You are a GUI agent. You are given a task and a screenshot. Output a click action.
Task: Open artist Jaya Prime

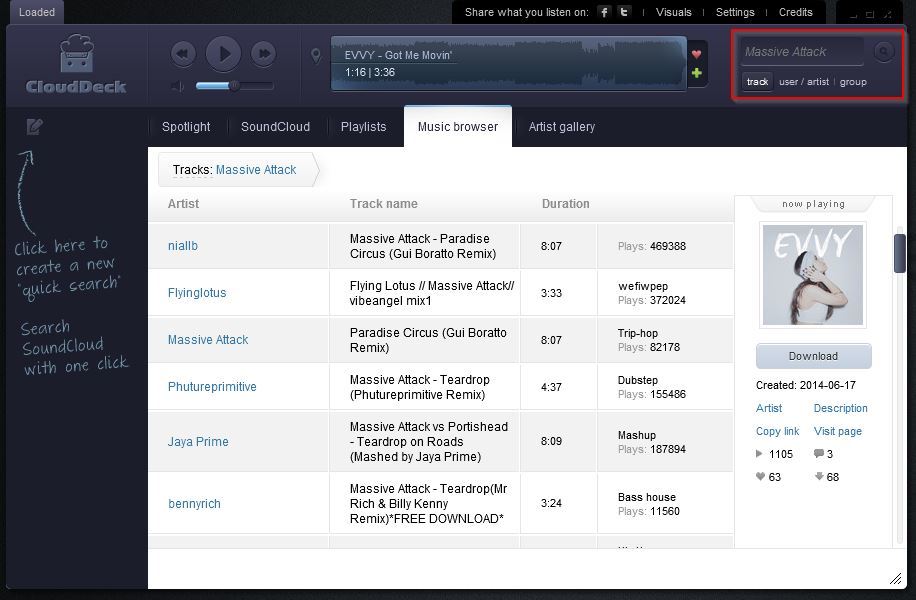click(x=198, y=442)
